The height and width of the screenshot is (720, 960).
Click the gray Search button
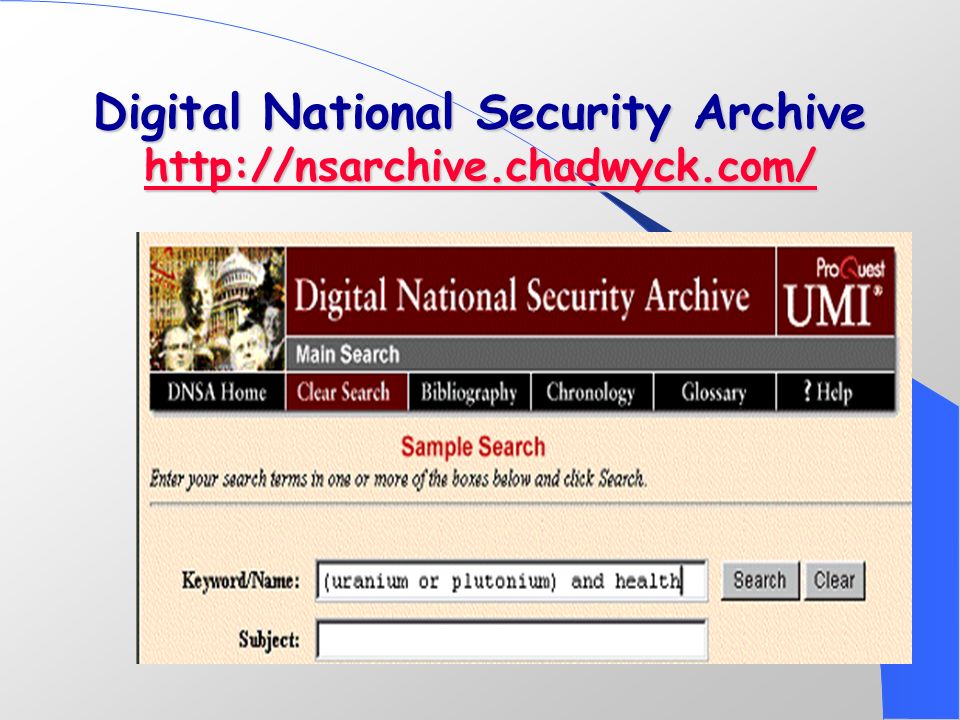click(x=760, y=580)
